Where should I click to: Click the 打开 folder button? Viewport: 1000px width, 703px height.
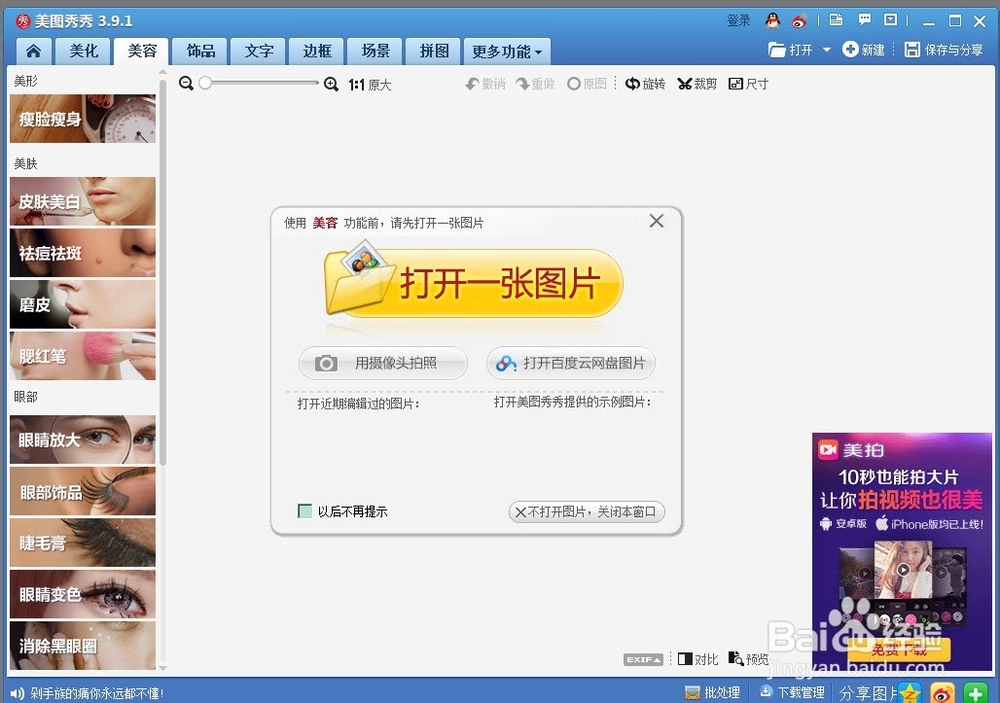(790, 50)
